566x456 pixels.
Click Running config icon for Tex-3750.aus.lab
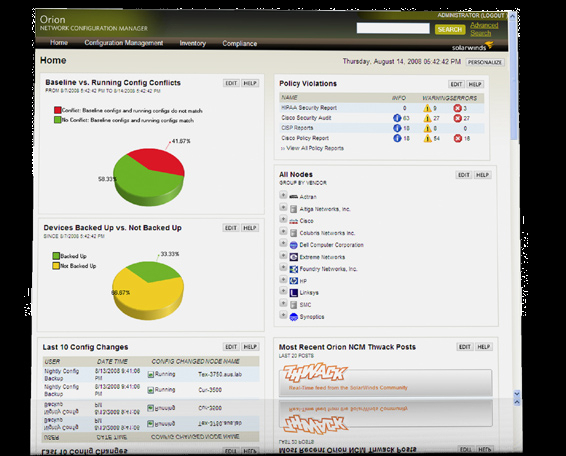(151, 374)
